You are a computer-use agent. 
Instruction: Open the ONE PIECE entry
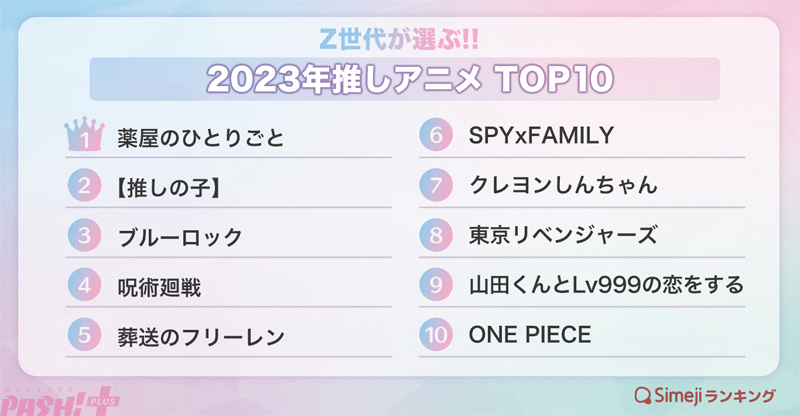pos(530,335)
